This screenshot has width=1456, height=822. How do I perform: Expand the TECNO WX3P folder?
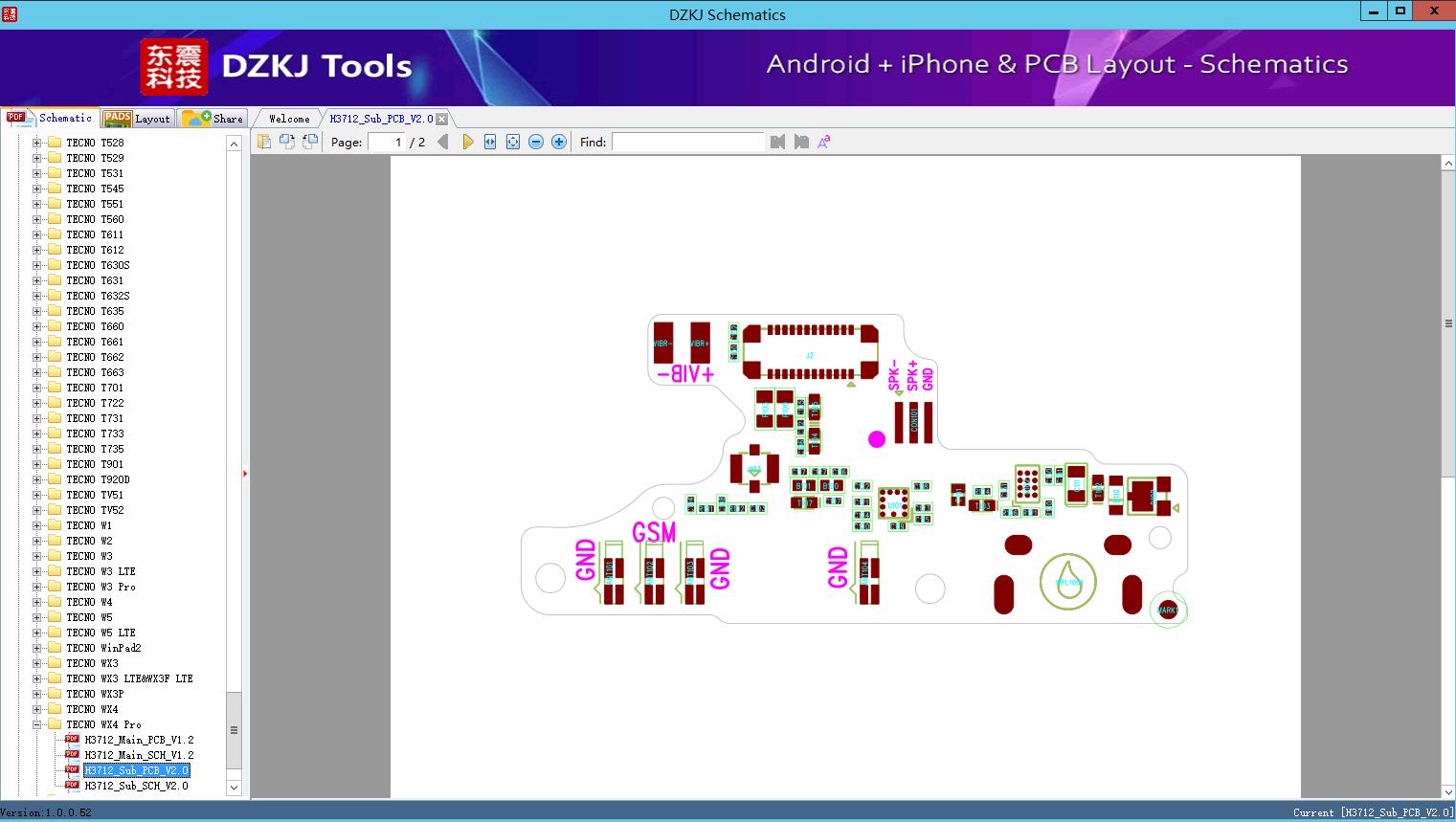point(37,694)
